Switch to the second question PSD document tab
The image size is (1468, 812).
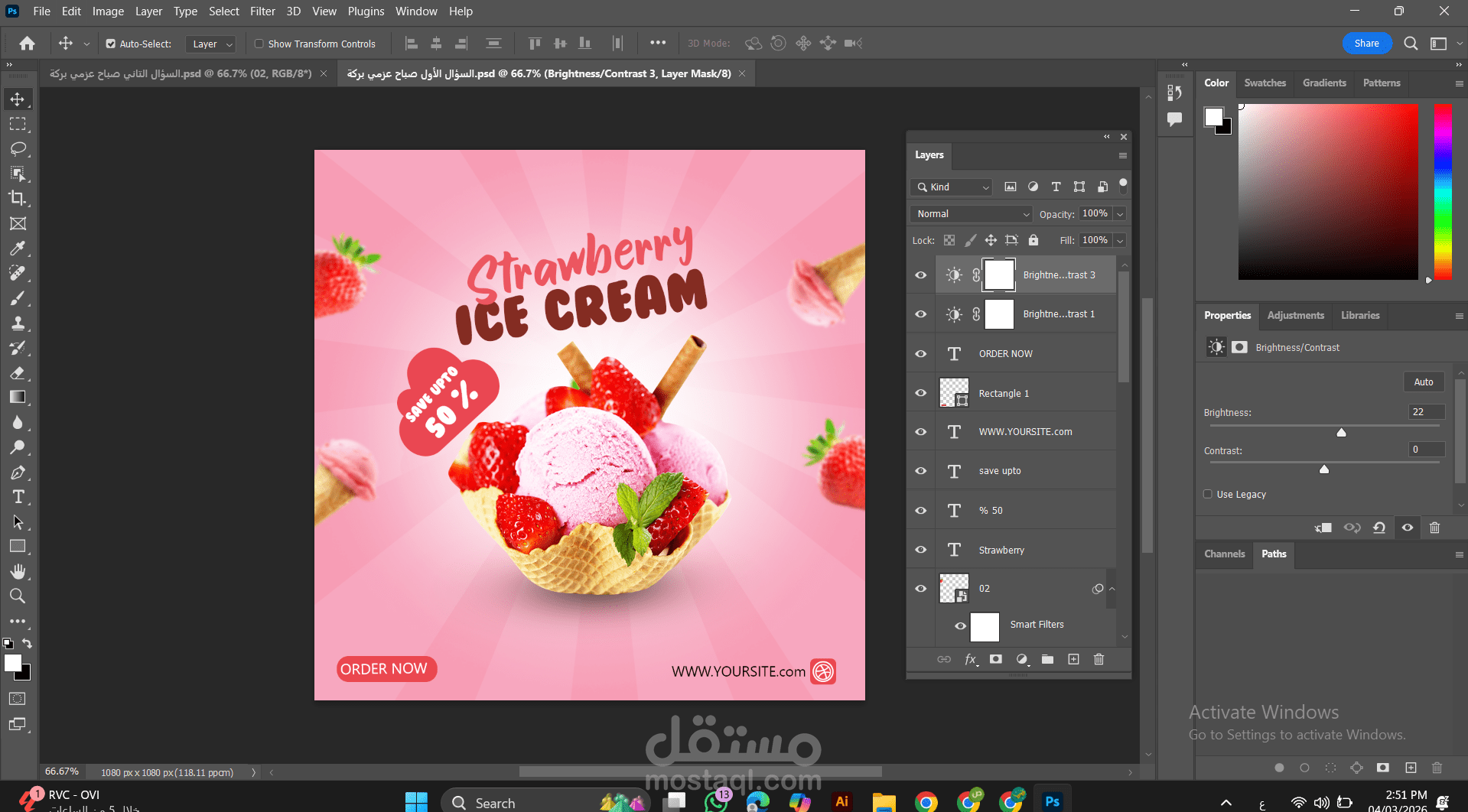click(181, 73)
